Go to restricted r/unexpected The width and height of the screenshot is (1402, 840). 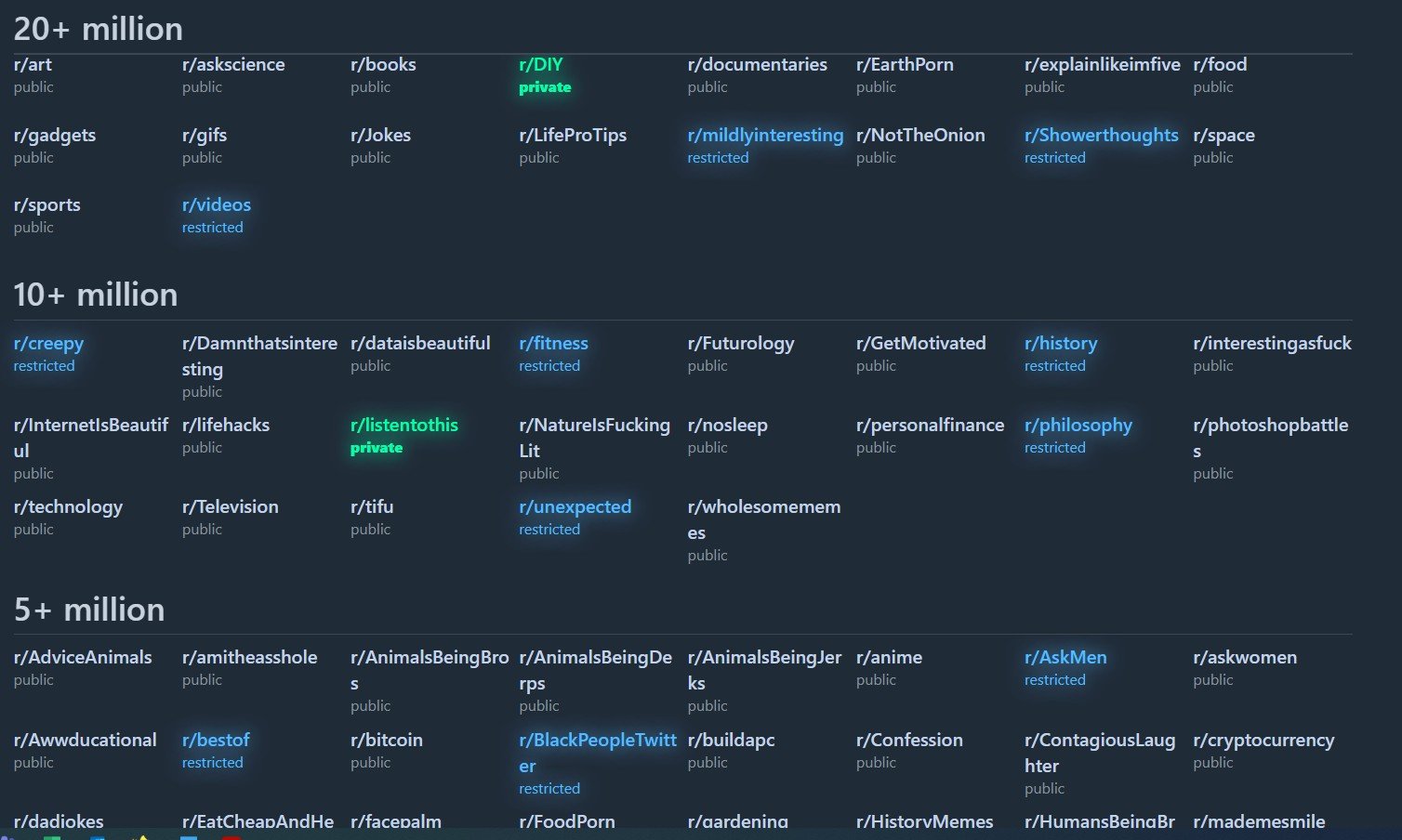click(x=575, y=507)
